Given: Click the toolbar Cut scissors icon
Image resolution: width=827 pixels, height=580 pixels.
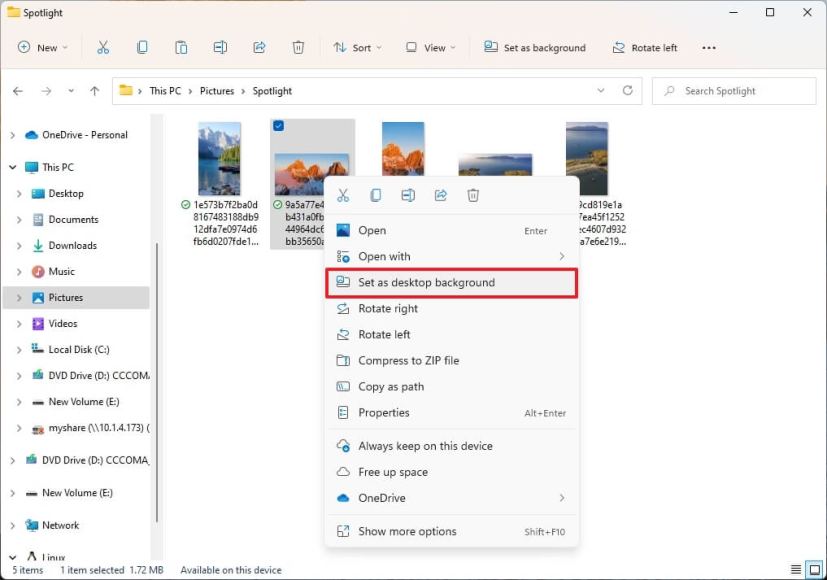Looking at the screenshot, I should click(x=103, y=47).
